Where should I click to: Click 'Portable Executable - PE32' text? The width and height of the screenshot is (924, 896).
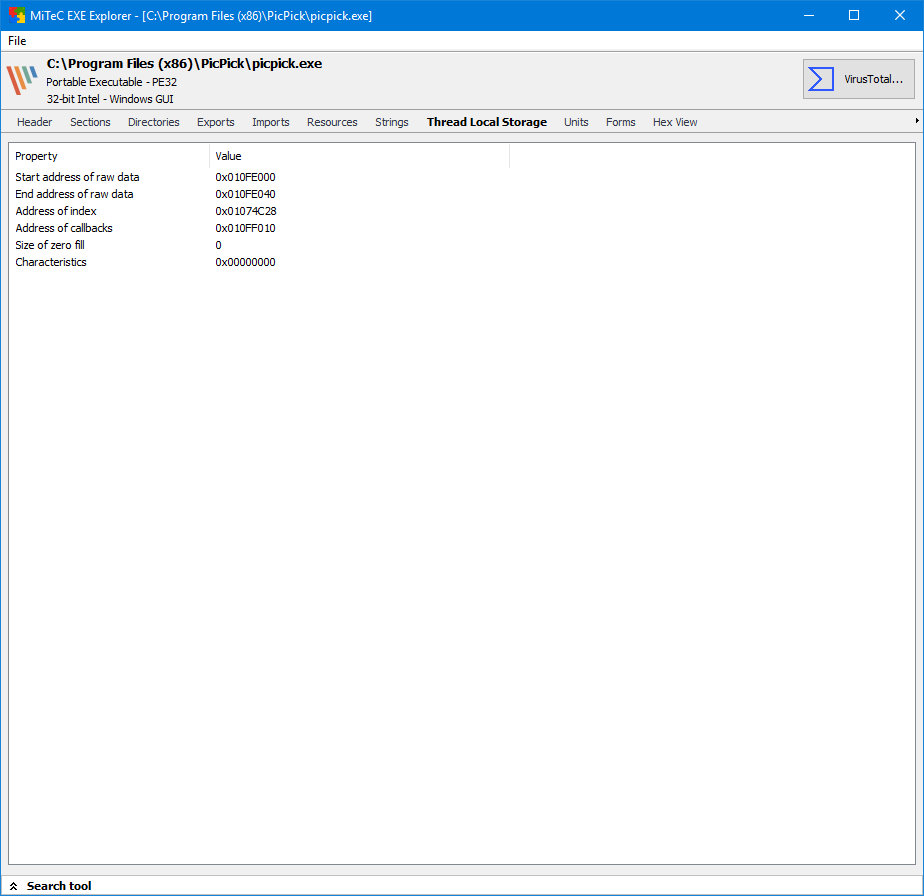[111, 82]
